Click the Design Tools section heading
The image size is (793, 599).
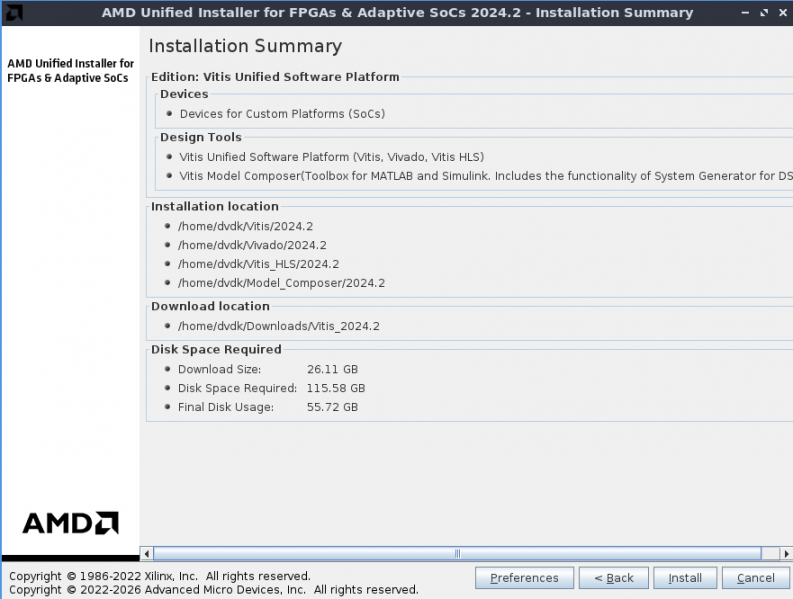pos(201,137)
